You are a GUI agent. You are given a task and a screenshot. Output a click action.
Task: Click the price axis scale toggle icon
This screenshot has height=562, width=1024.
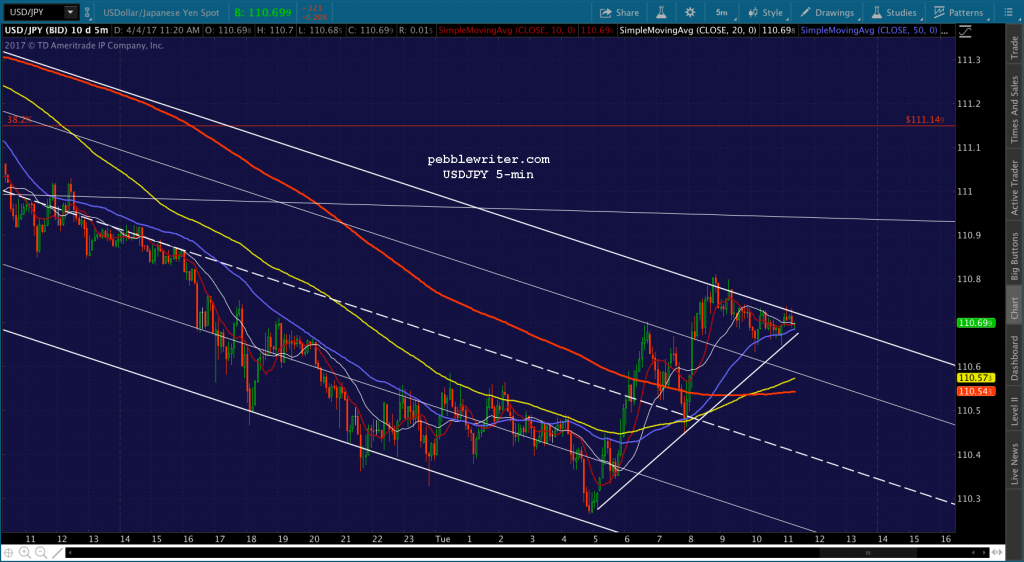965,31
